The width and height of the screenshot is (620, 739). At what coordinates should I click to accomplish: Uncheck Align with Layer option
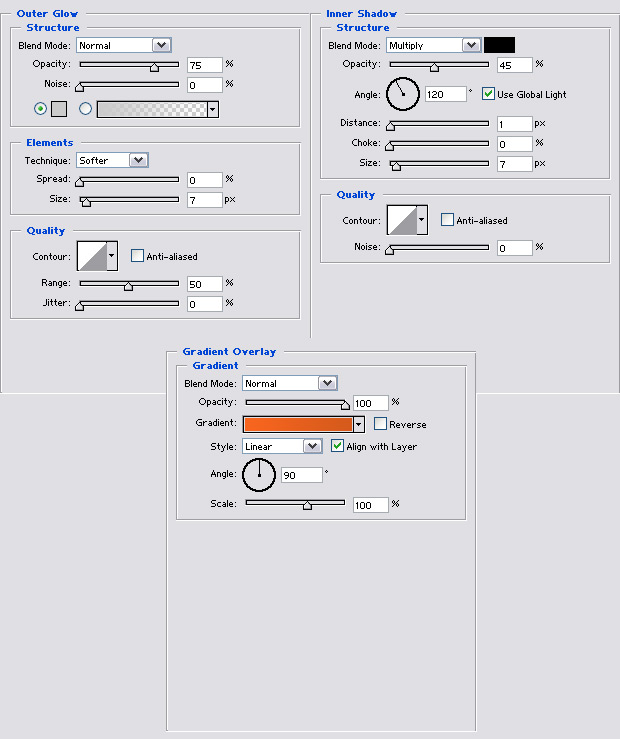coord(337,446)
